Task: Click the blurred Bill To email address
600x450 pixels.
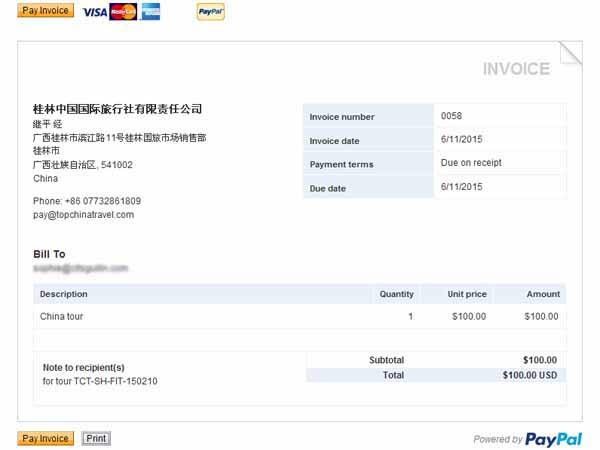Action: tap(81, 268)
